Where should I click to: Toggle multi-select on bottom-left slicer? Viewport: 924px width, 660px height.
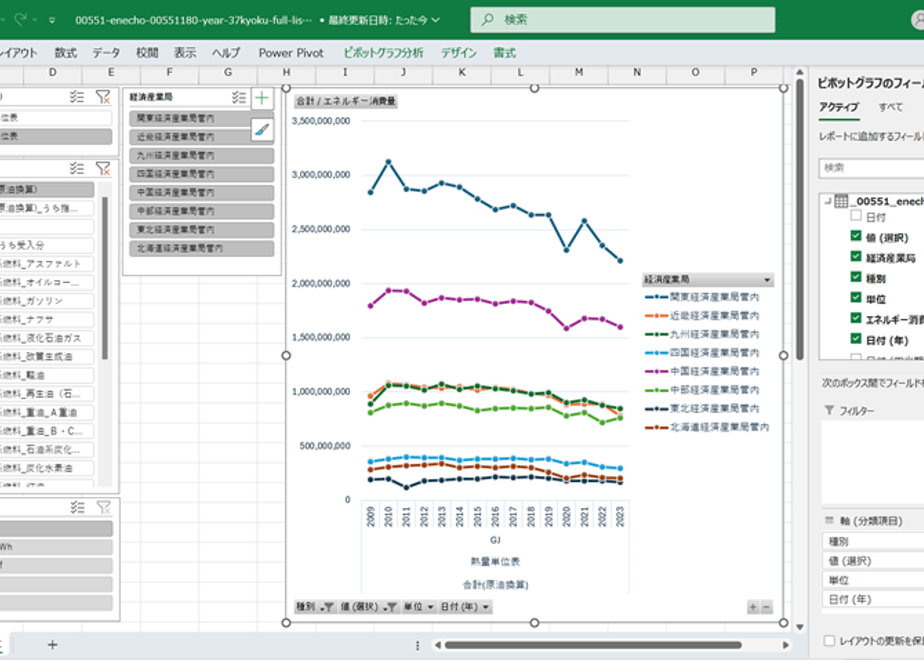click(x=77, y=507)
